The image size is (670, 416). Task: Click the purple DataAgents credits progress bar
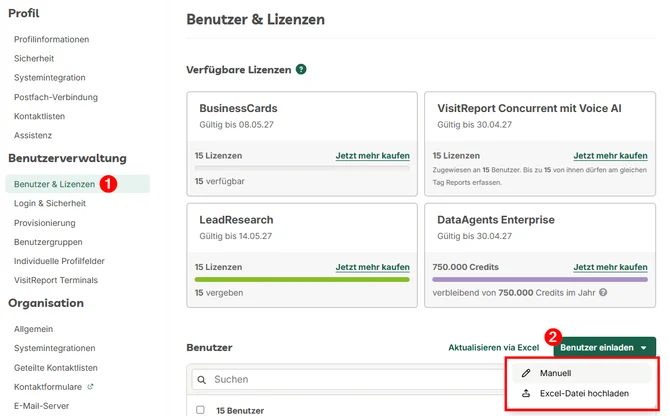pyautogui.click(x=540, y=279)
